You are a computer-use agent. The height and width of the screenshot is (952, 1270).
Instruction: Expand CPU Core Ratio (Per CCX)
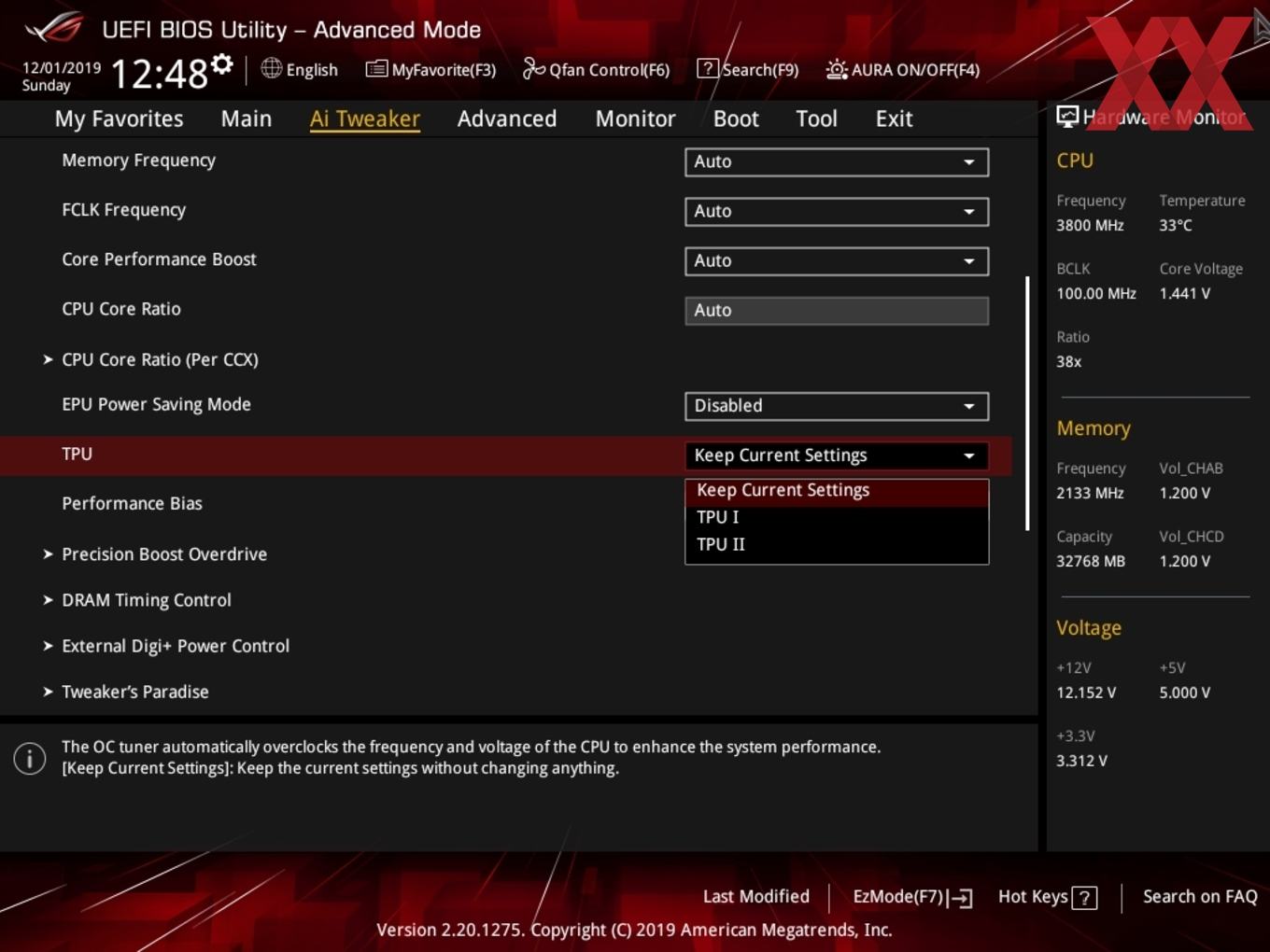click(x=160, y=359)
